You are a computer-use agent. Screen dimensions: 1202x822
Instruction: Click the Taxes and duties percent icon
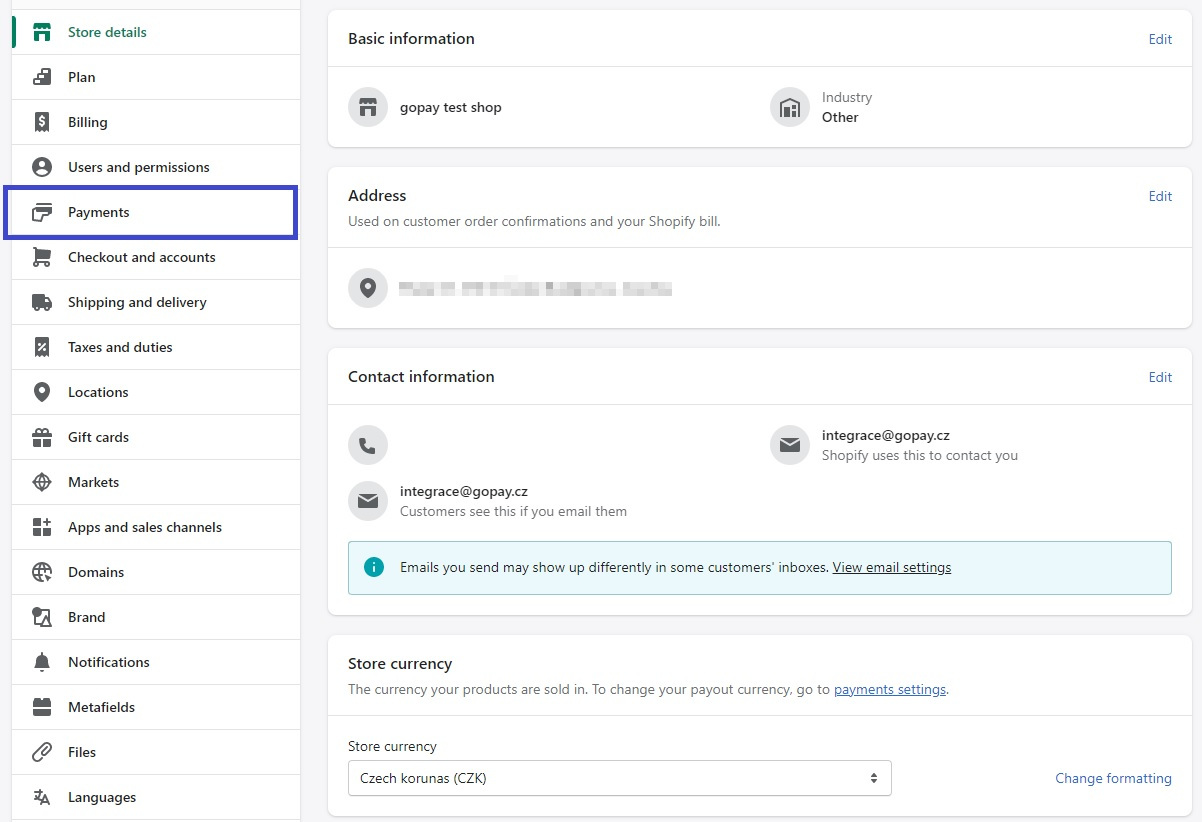[42, 347]
